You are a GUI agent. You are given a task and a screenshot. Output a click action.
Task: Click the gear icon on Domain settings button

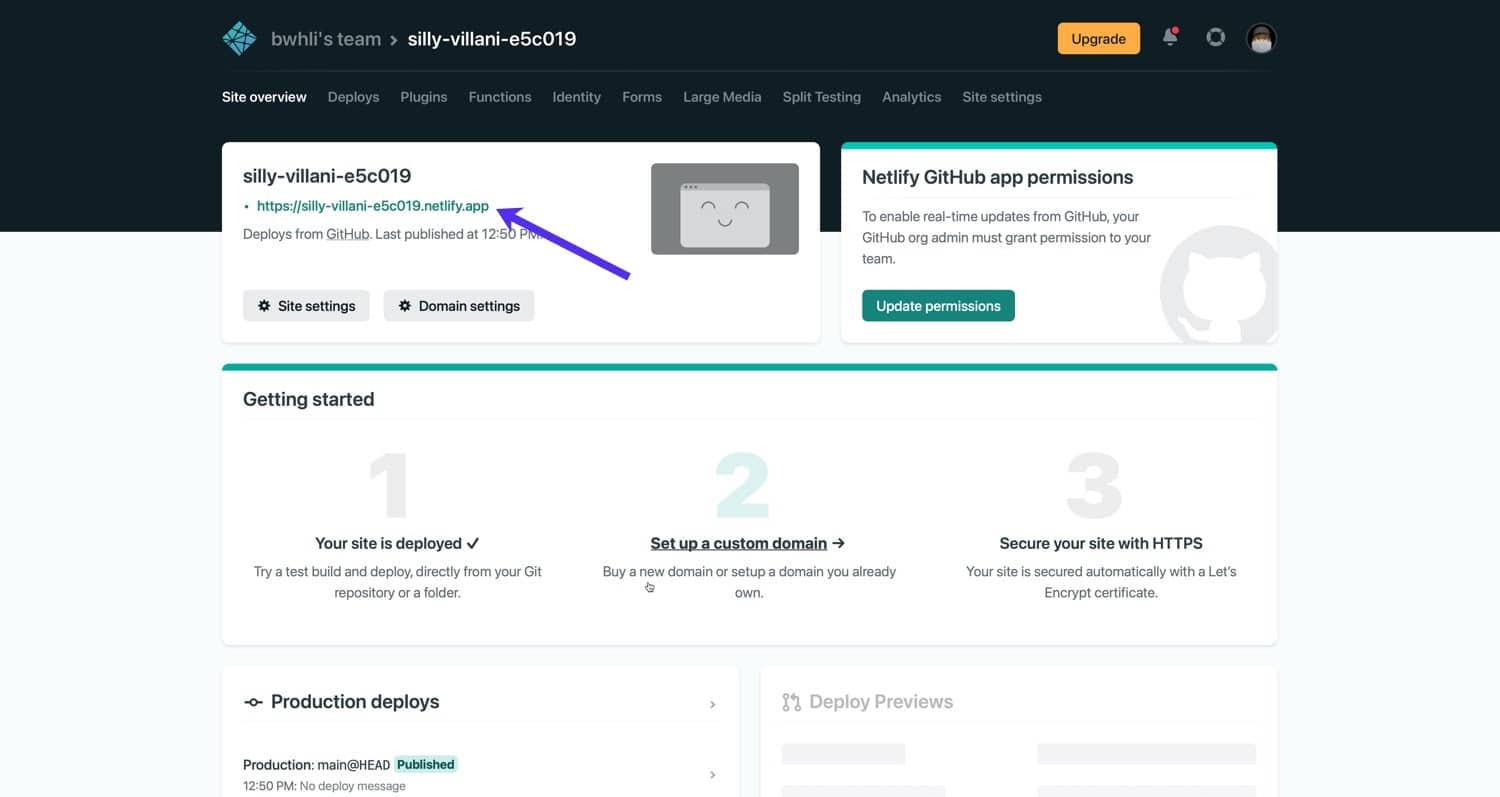pyautogui.click(x=403, y=306)
